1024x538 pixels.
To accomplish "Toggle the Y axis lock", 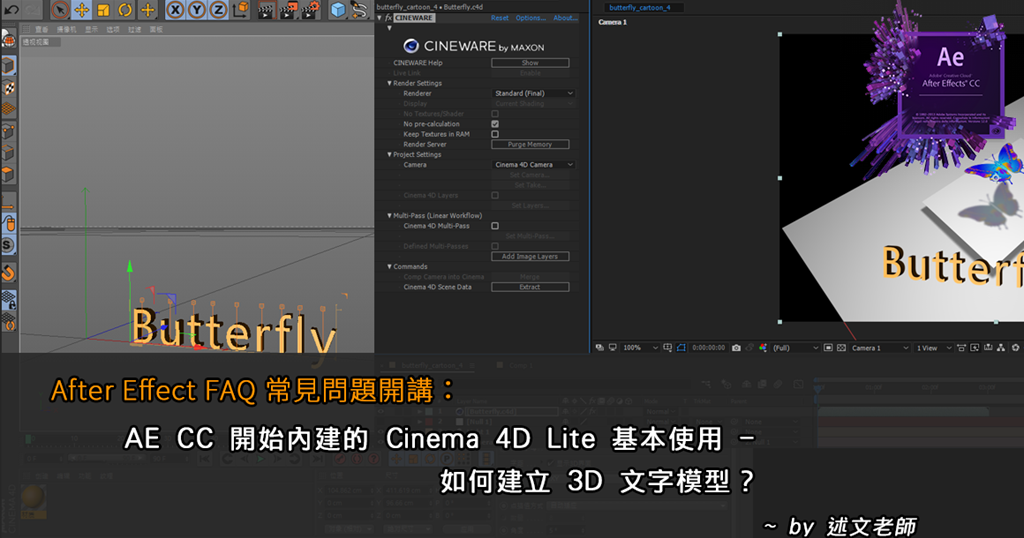I will point(197,10).
